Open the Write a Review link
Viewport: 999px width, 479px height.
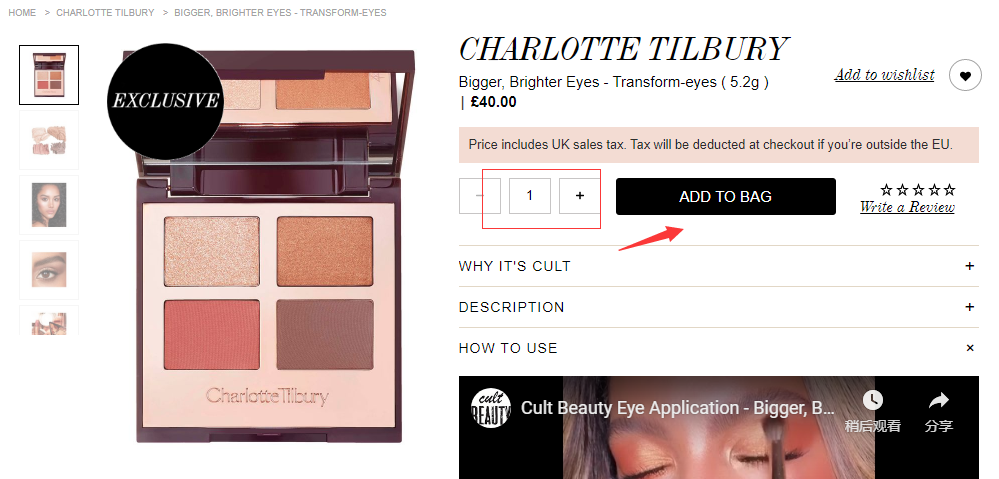click(907, 207)
